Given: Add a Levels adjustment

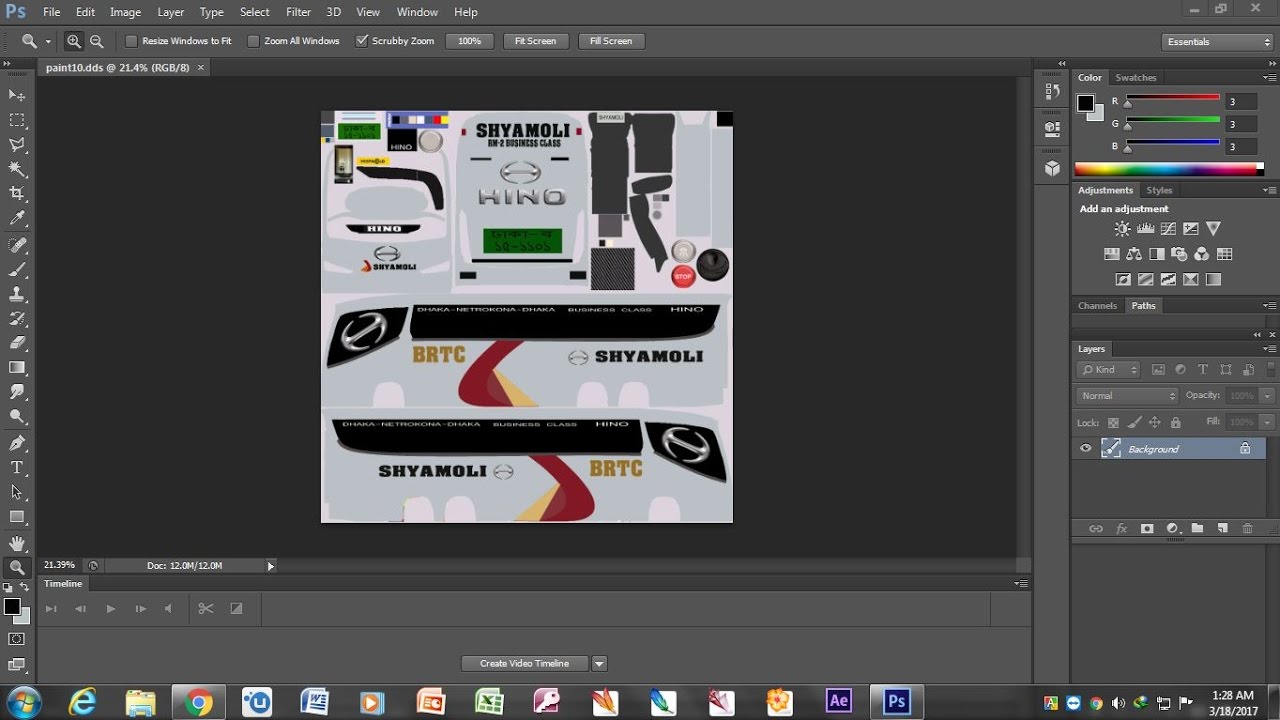Looking at the screenshot, I should (x=1146, y=229).
